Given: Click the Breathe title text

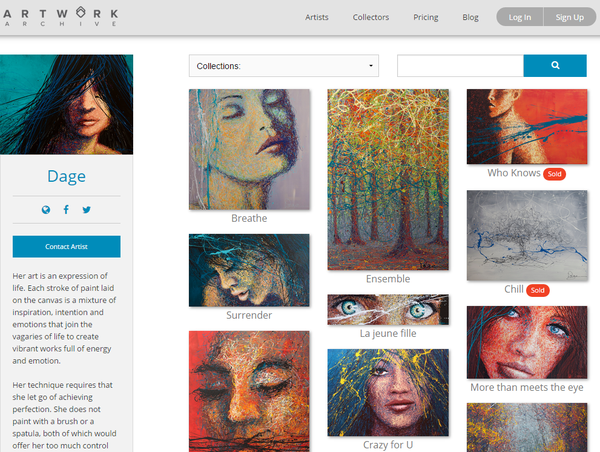Looking at the screenshot, I should 249,218.
